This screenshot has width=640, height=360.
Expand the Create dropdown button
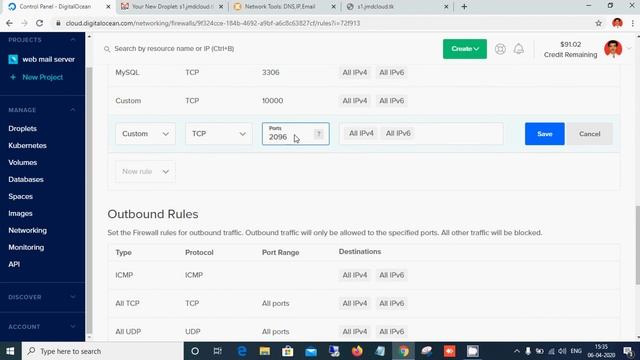464,49
